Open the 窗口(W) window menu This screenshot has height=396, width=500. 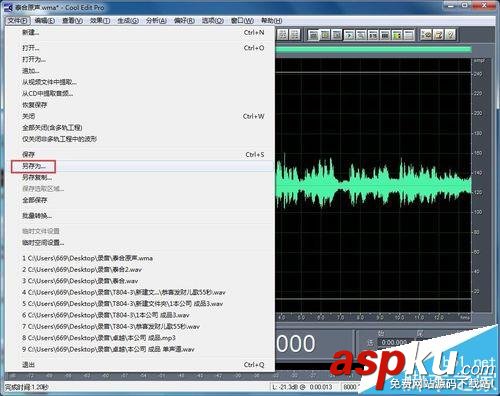tap(242, 21)
